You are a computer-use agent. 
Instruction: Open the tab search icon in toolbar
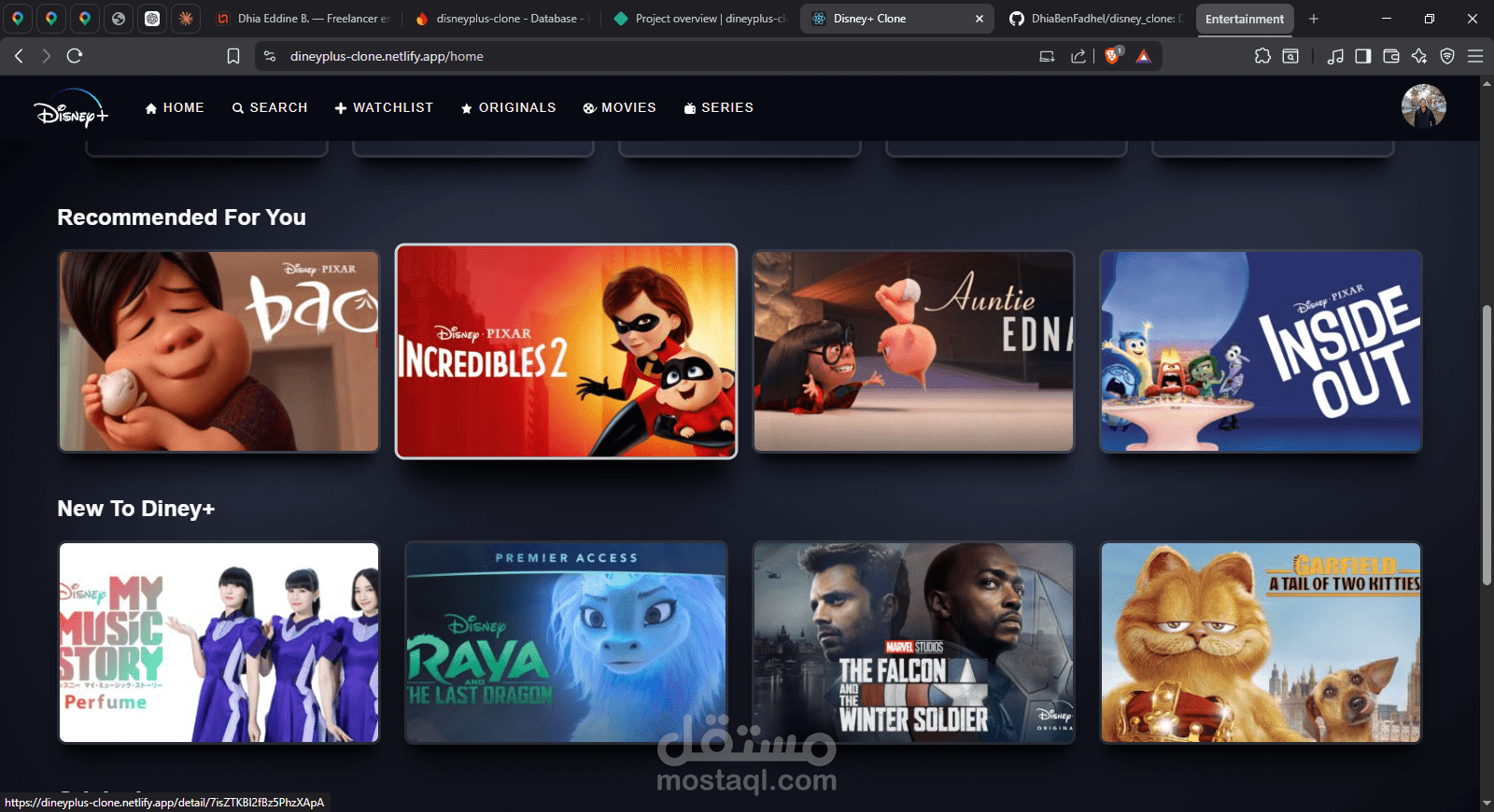pyautogui.click(x=1290, y=56)
